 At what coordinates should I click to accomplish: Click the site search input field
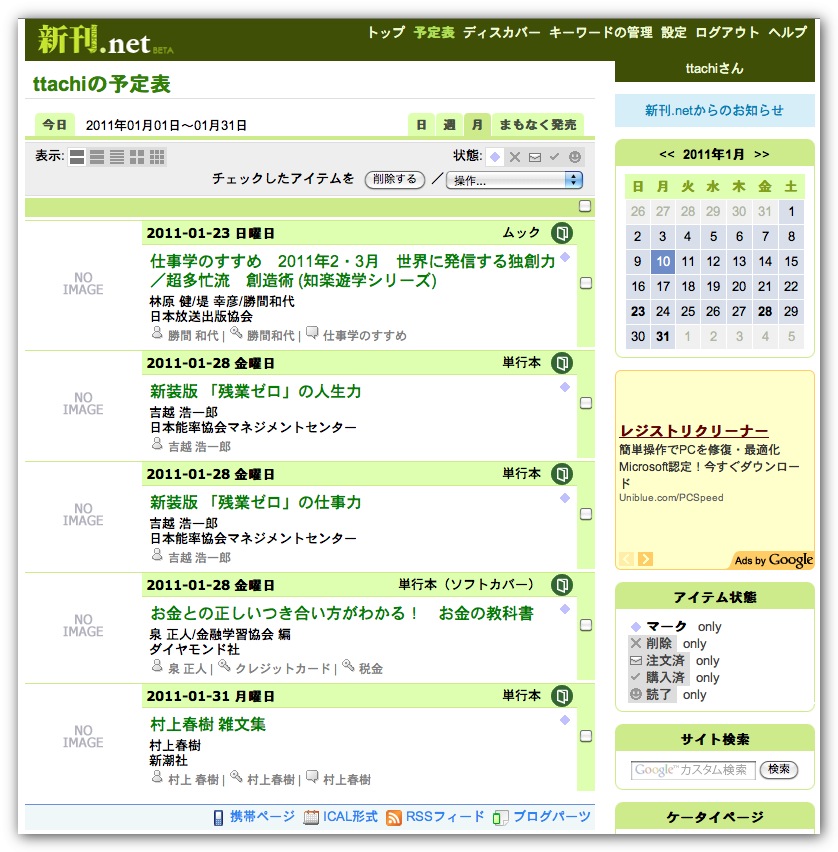tap(692, 770)
